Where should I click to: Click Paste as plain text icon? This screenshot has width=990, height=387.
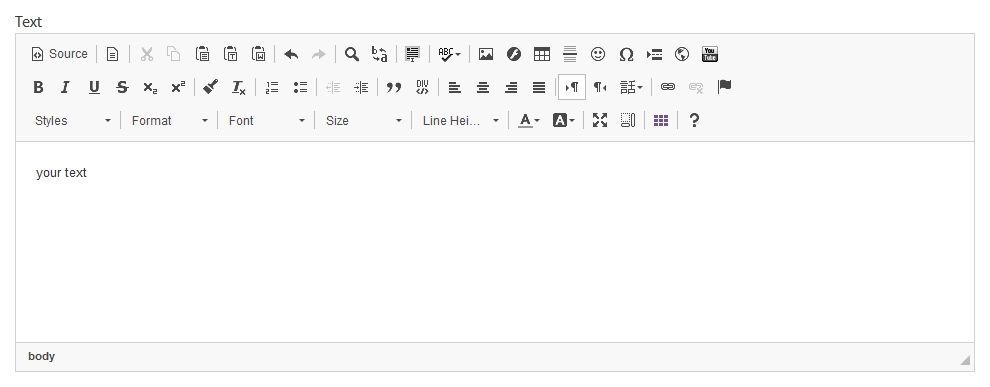[x=230, y=54]
